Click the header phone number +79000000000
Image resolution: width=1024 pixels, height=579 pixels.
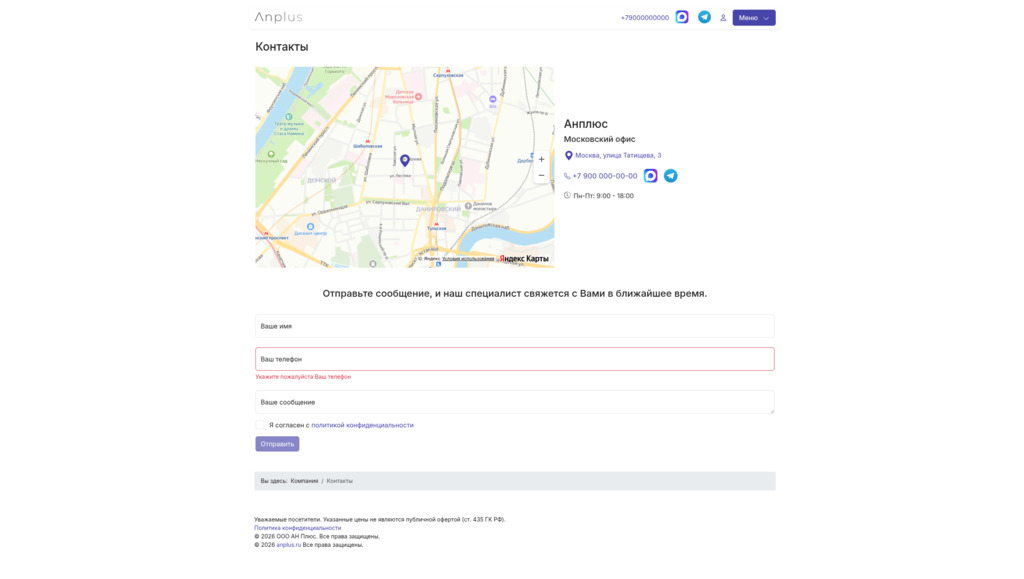point(644,18)
